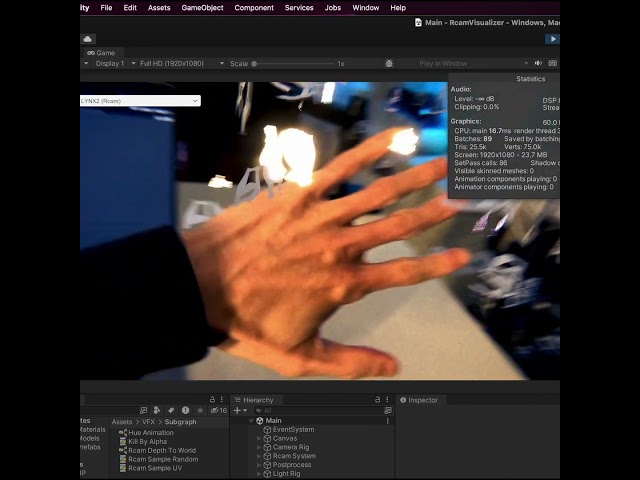Select the Hue Animation subgraph asset
640x480 pixels.
(151, 433)
